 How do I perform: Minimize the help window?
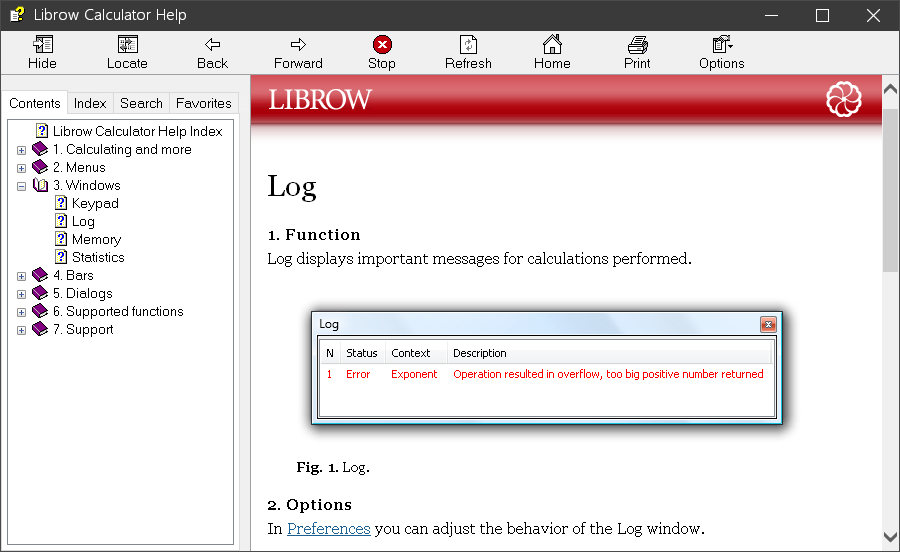[771, 15]
